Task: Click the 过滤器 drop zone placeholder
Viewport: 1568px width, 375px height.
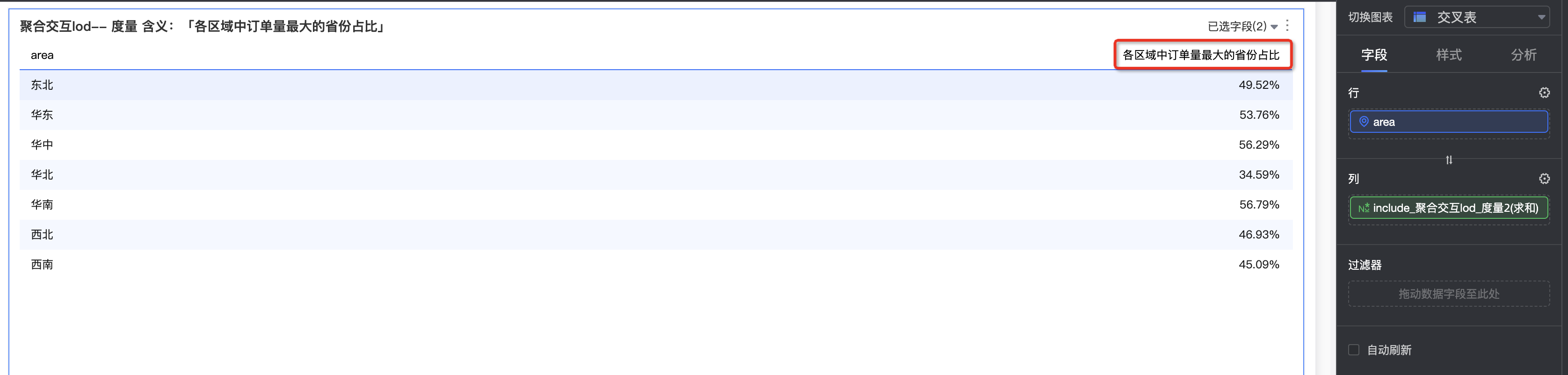Action: pos(1449,294)
